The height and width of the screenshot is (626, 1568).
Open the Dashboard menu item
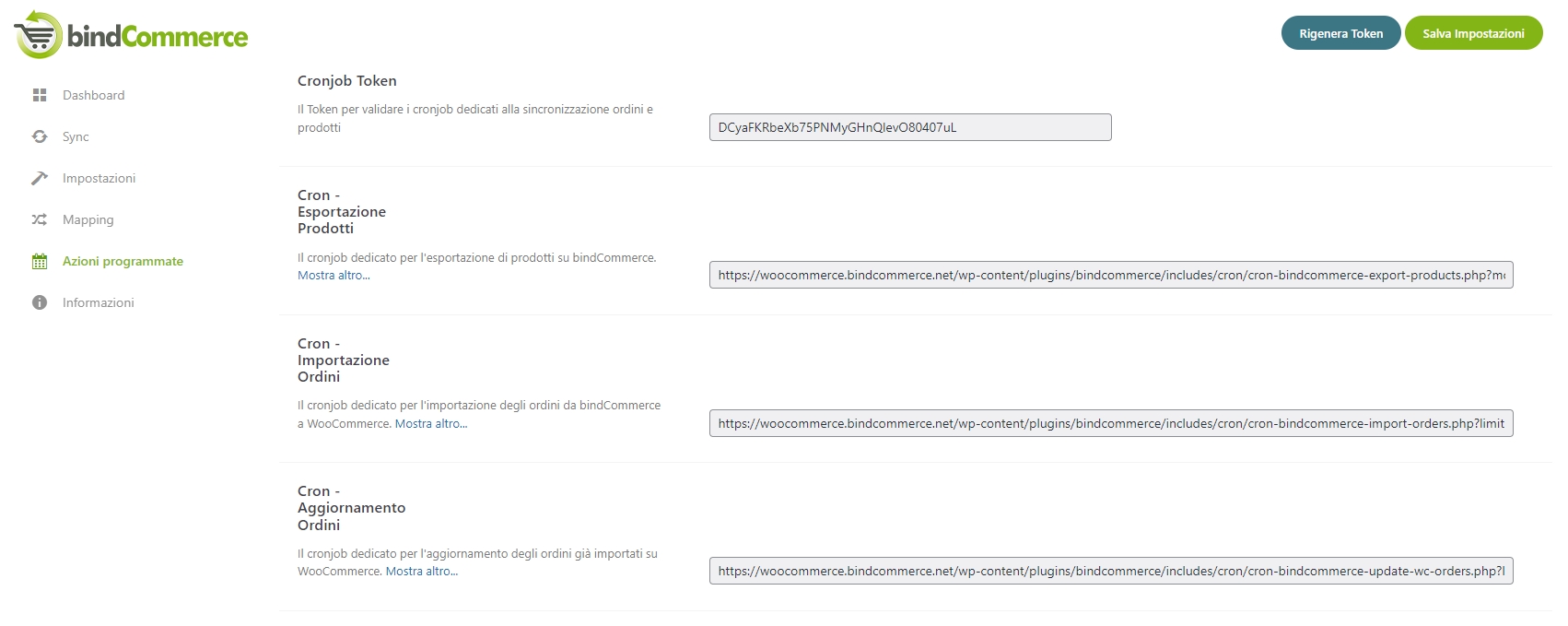point(93,95)
